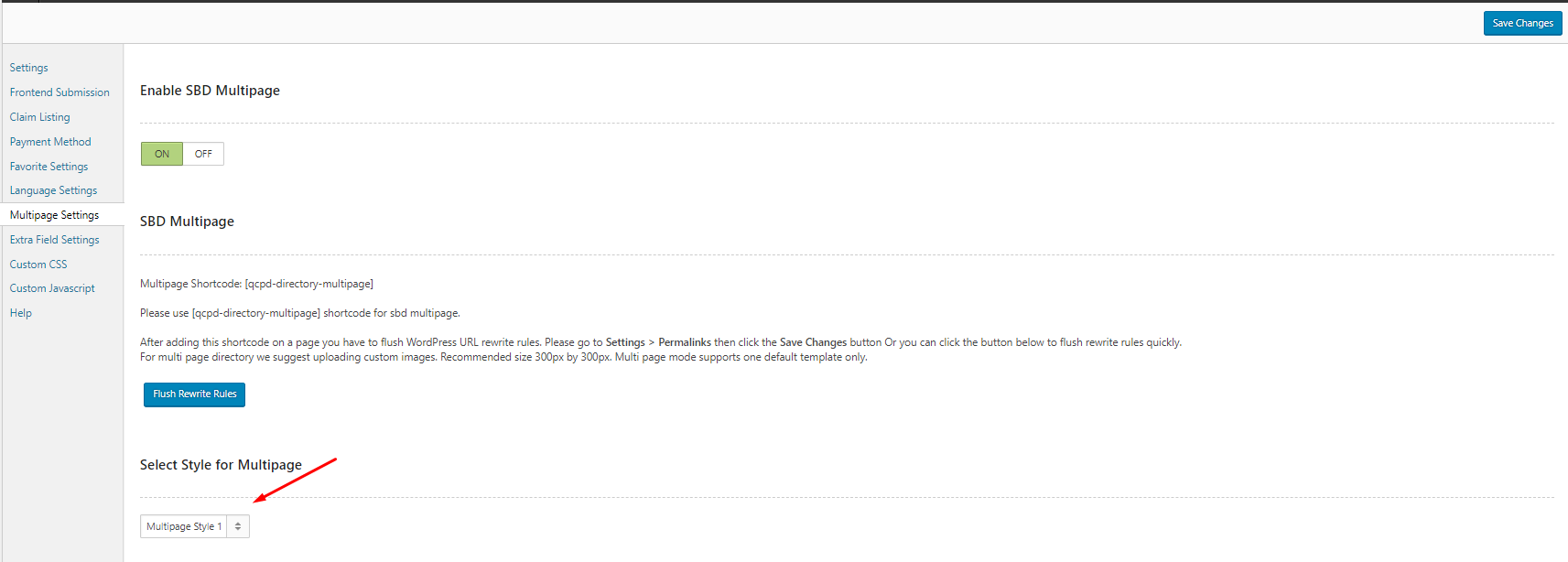The width and height of the screenshot is (1568, 562).
Task: Open Extra Field Settings
Action: coord(55,240)
